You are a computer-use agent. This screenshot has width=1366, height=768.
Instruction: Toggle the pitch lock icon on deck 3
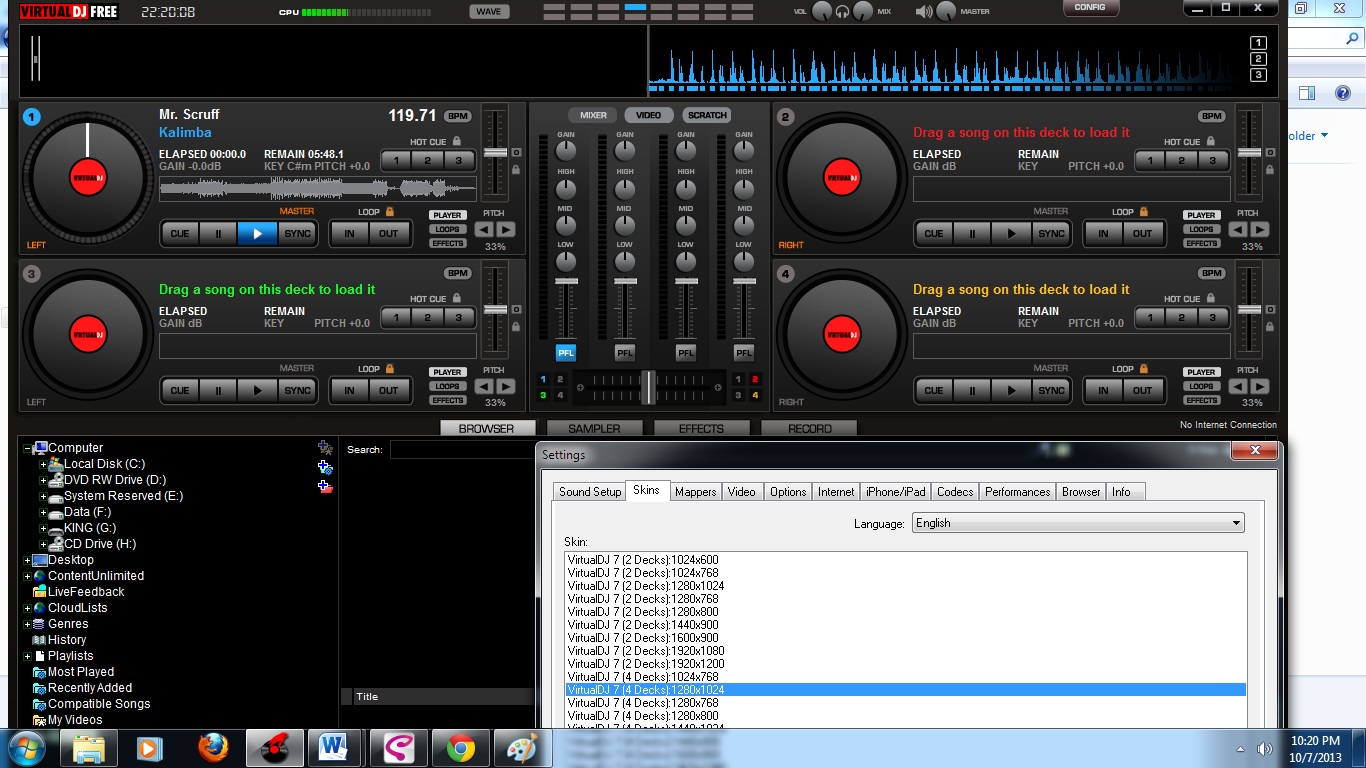point(516,327)
